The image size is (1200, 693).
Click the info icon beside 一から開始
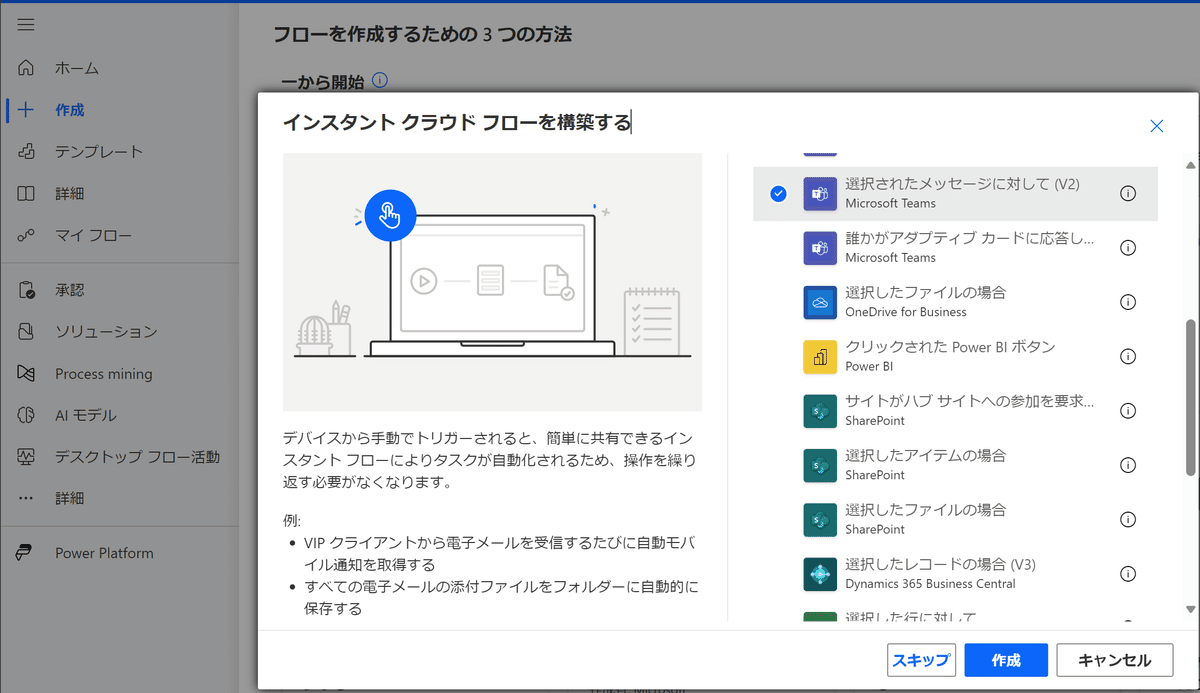coord(379,81)
